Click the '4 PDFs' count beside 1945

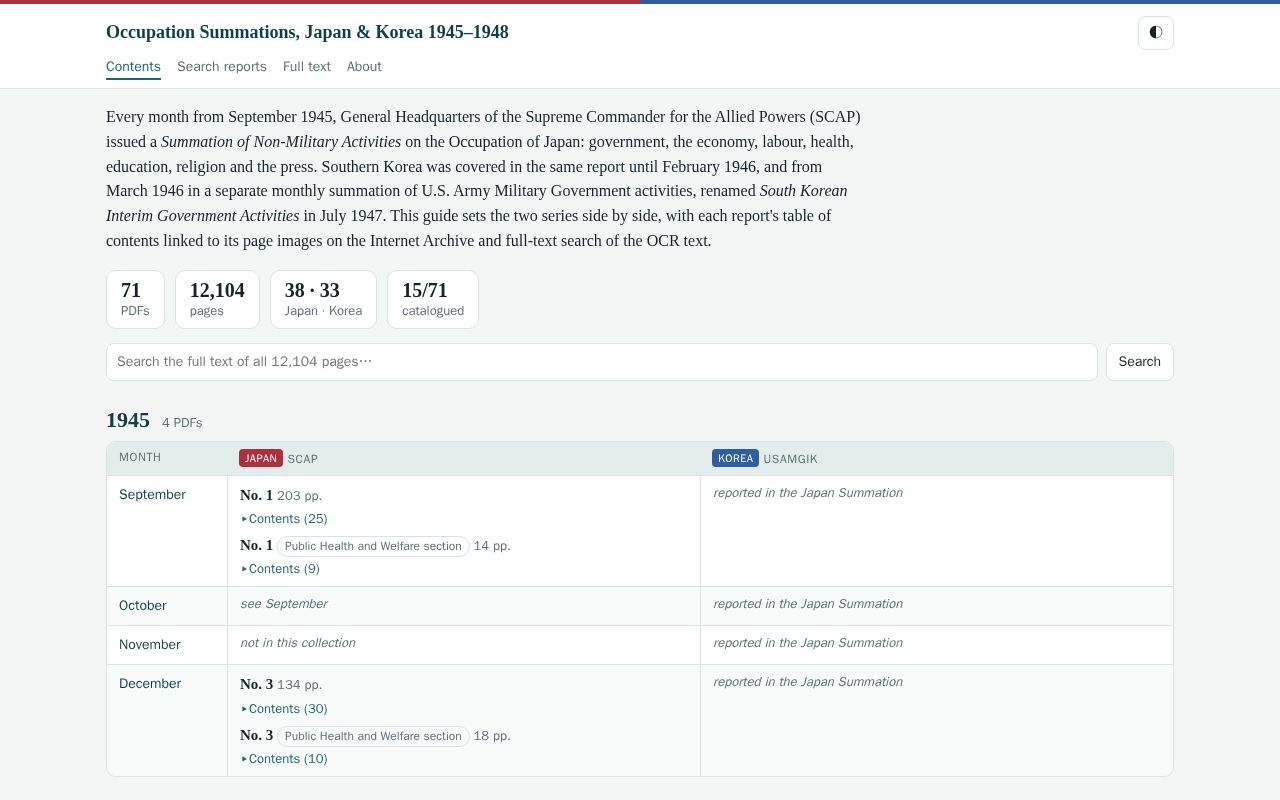182,423
